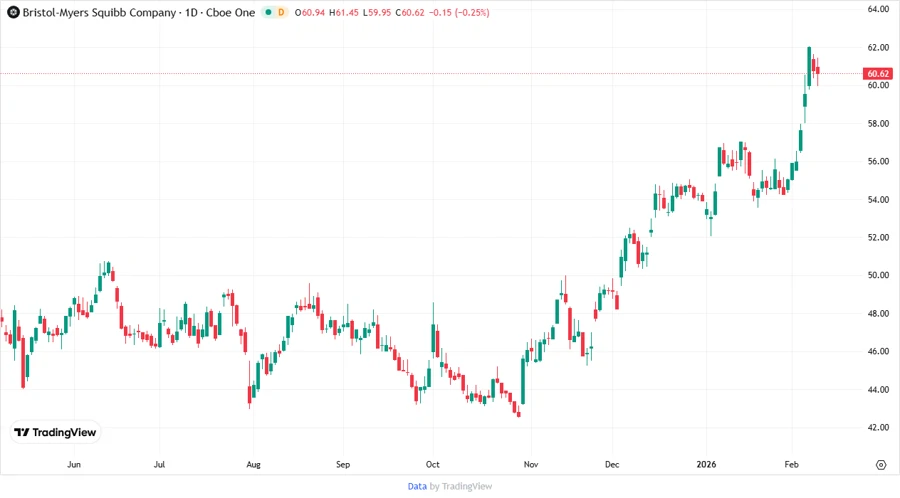Click the Cboe One exchange label
The image size is (900, 498).
231,12
